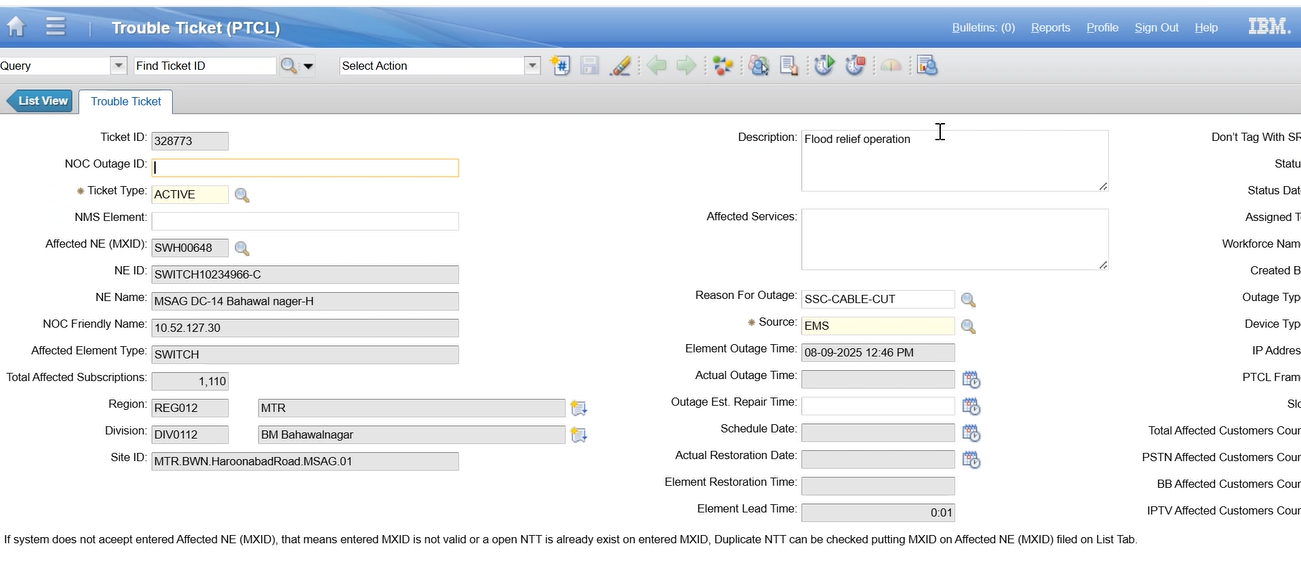1301x568 pixels.
Task: Select the Trouble Ticket tab
Action: (x=126, y=102)
